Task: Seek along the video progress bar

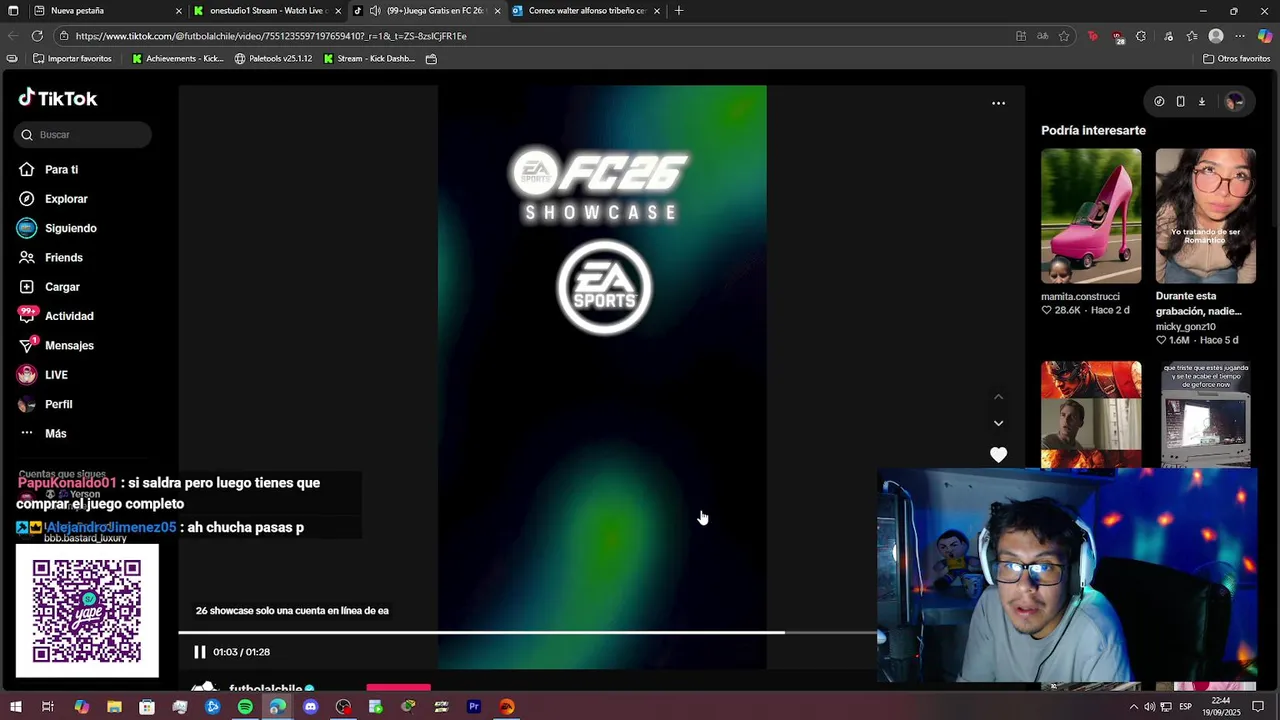Action: (527, 632)
